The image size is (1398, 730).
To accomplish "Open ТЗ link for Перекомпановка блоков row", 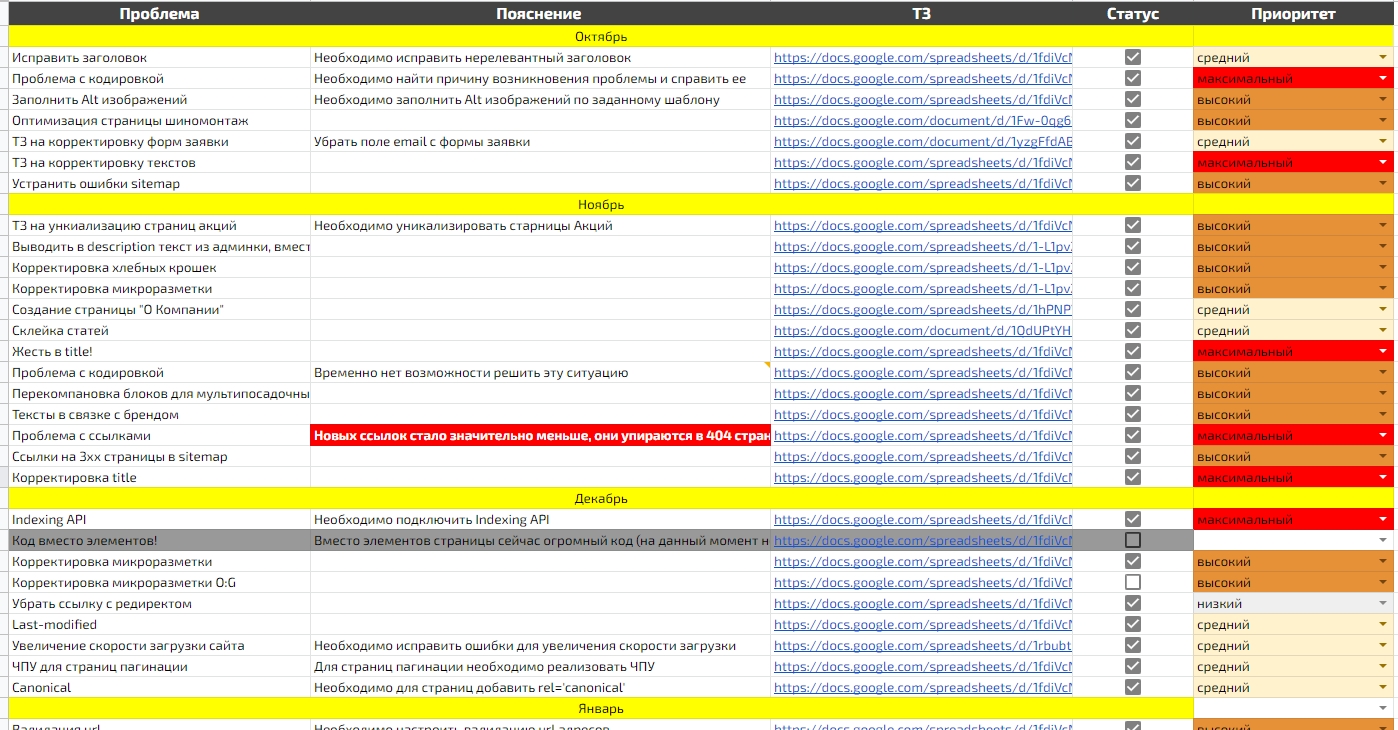I will (x=922, y=394).
